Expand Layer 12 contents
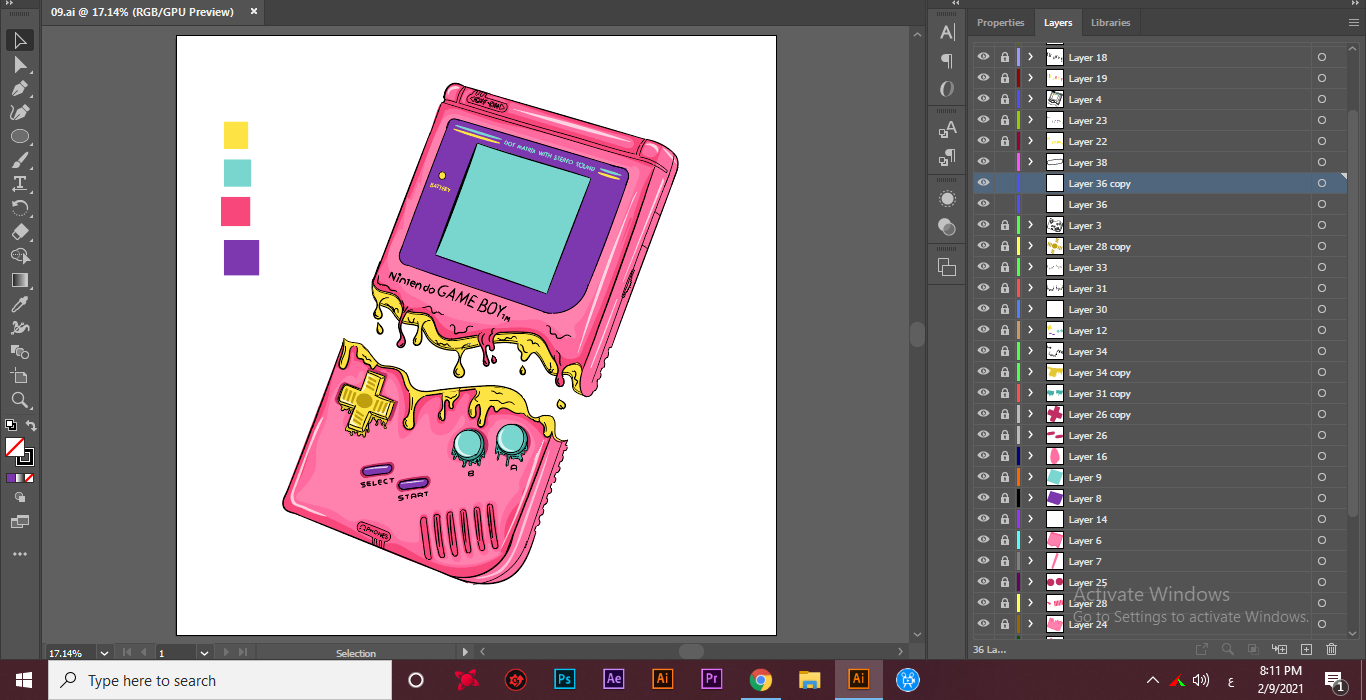This screenshot has width=1366, height=700. coord(1030,330)
